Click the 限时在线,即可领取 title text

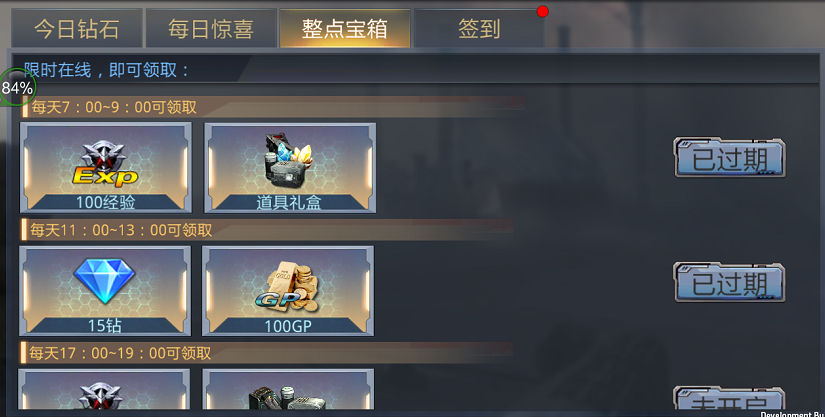[106, 69]
